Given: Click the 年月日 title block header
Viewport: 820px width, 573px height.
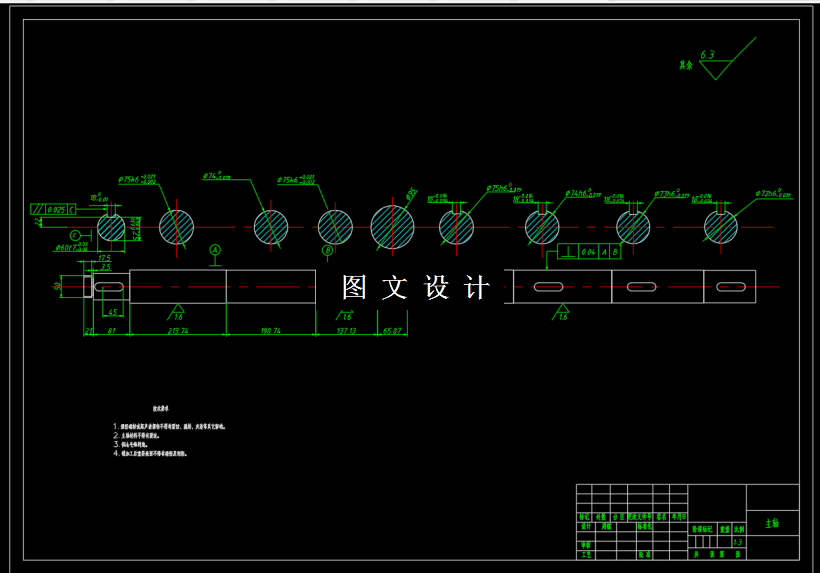Looking at the screenshot, I should click(x=678, y=517).
